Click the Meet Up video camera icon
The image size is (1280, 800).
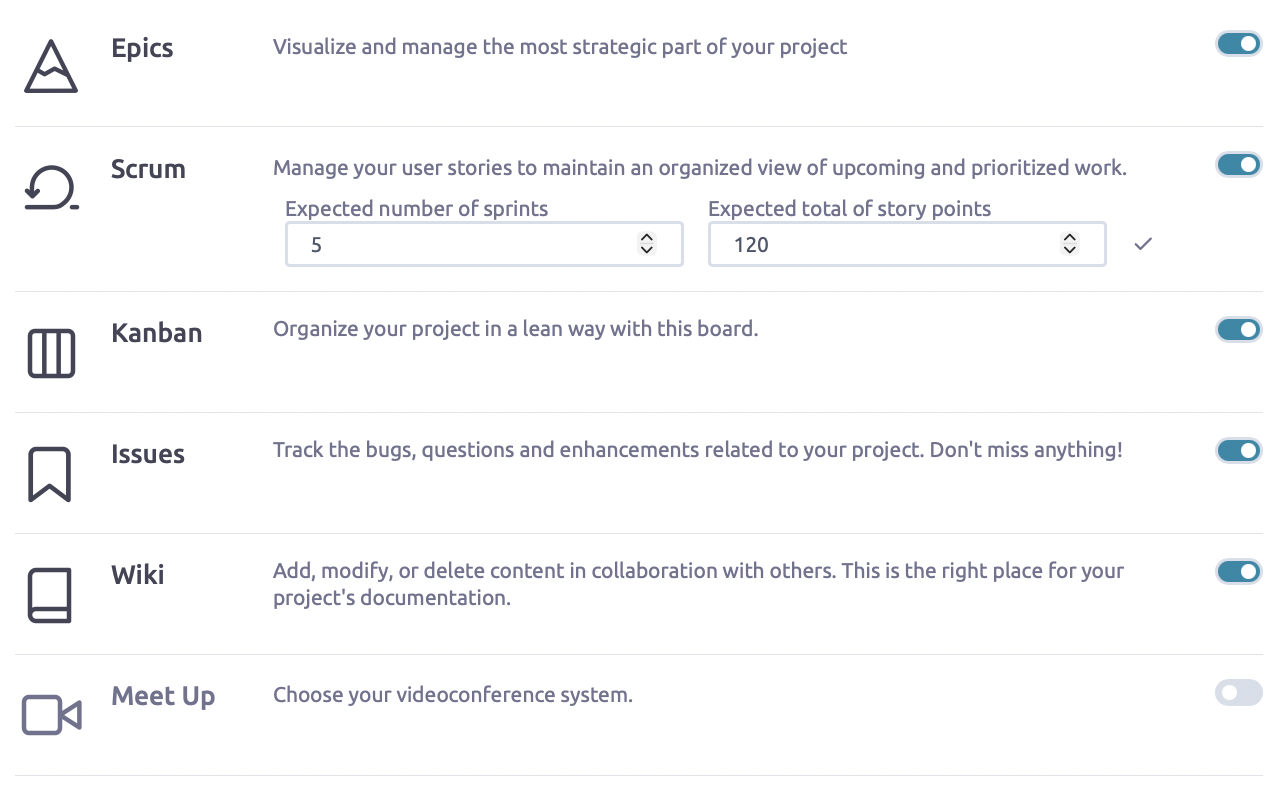[51, 715]
